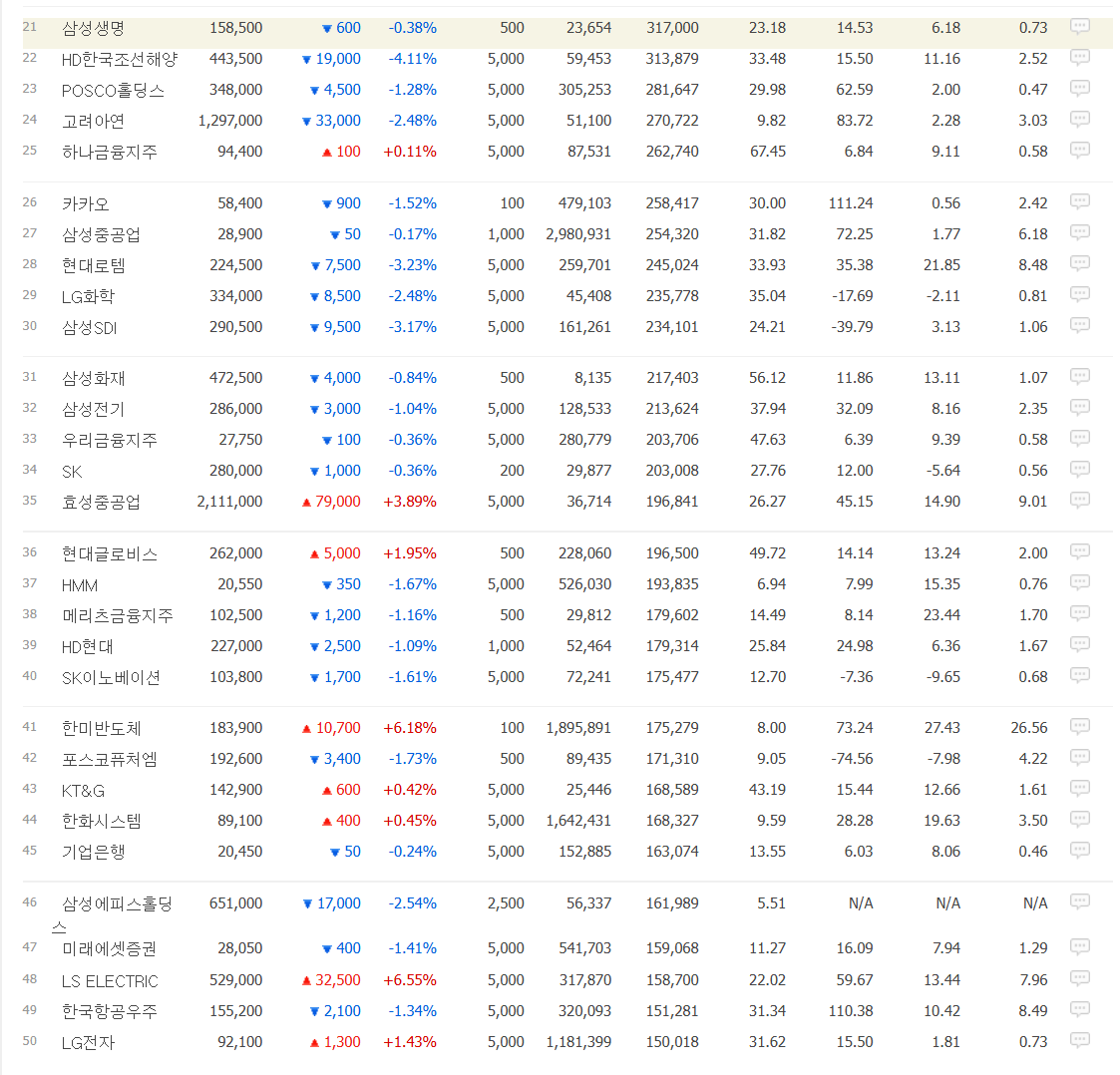
Task: Open discussion icon for 삼성생명 row
Action: click(1079, 27)
